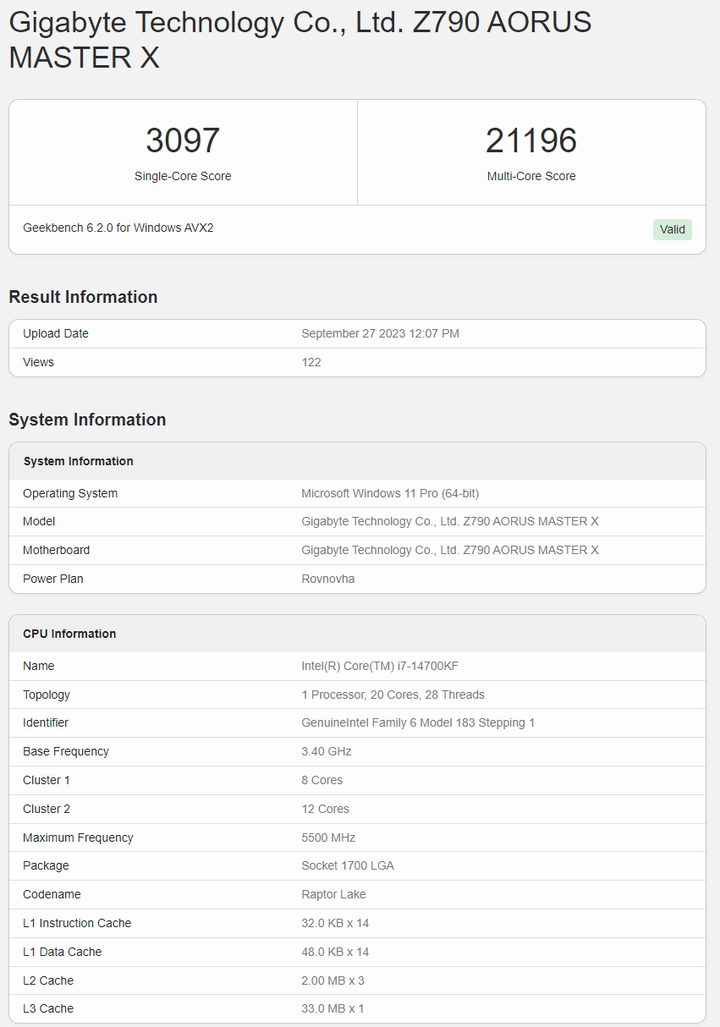The height and width of the screenshot is (1027, 720).
Task: Click the Rovnovha power plan value
Action: 328,579
